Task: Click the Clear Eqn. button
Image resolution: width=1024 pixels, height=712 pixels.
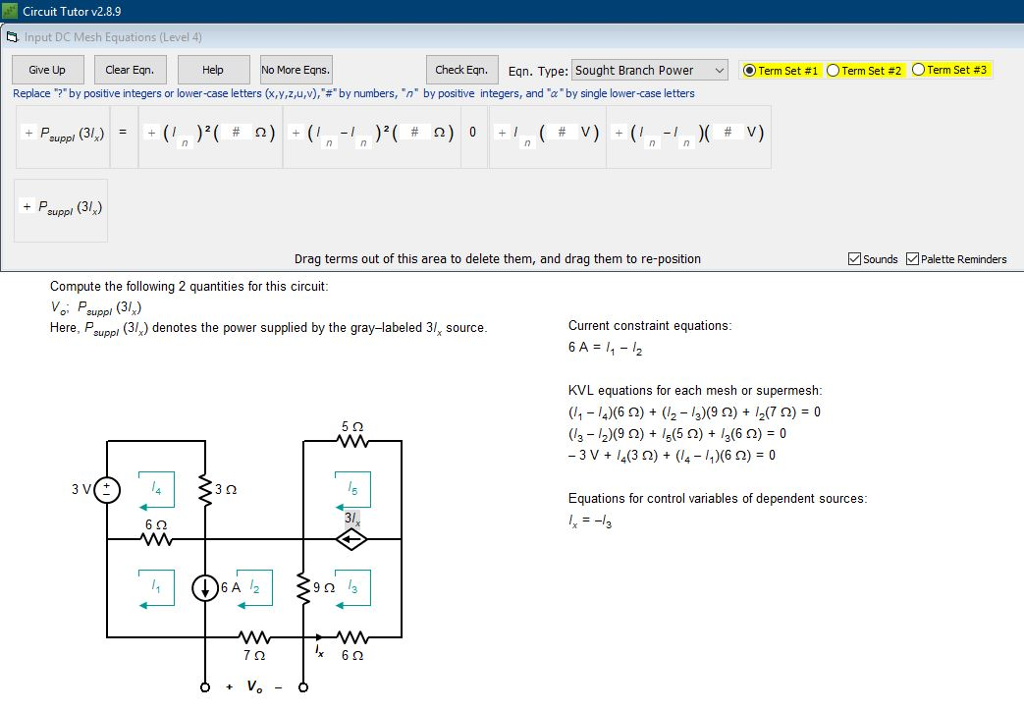Action: tap(129, 70)
